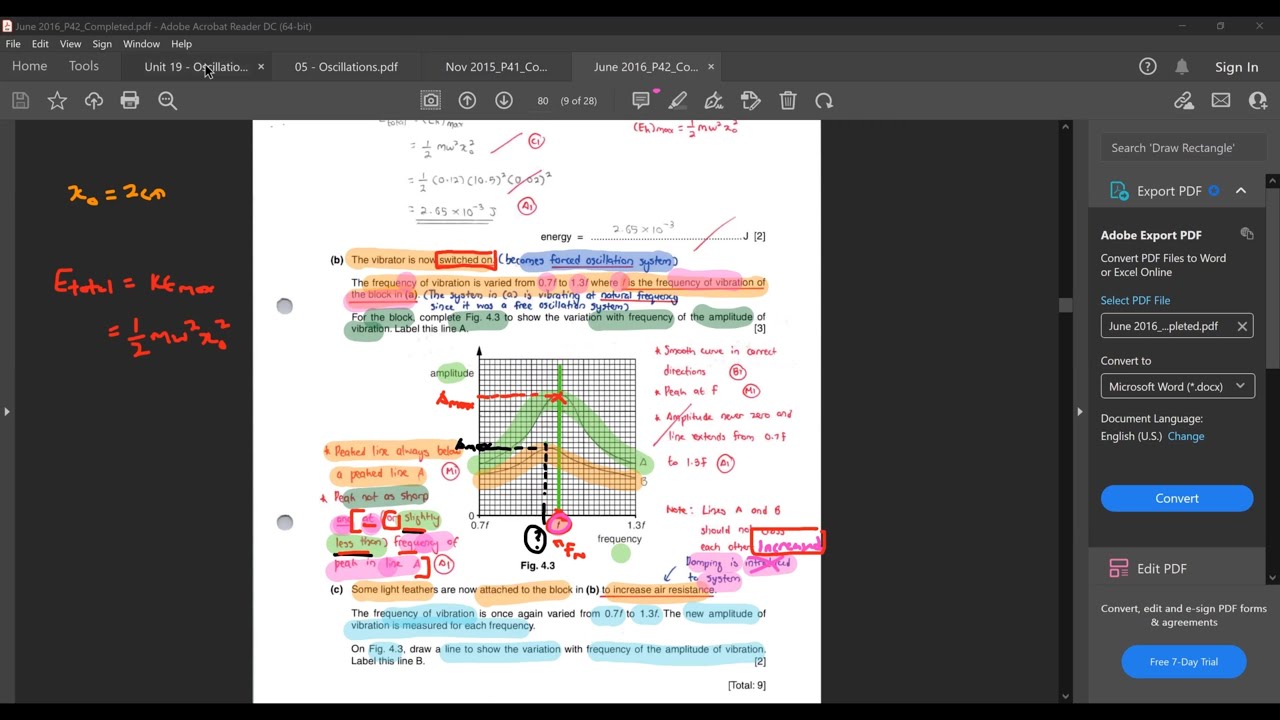Open the Edit PDF tool icon
This screenshot has height=720, width=1280.
(1119, 568)
